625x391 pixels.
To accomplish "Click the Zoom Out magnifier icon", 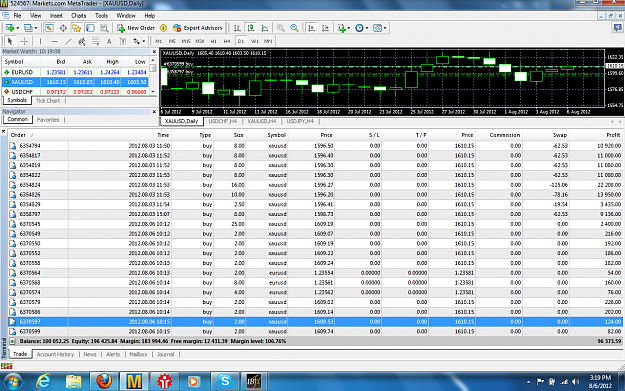I will click(x=294, y=28).
